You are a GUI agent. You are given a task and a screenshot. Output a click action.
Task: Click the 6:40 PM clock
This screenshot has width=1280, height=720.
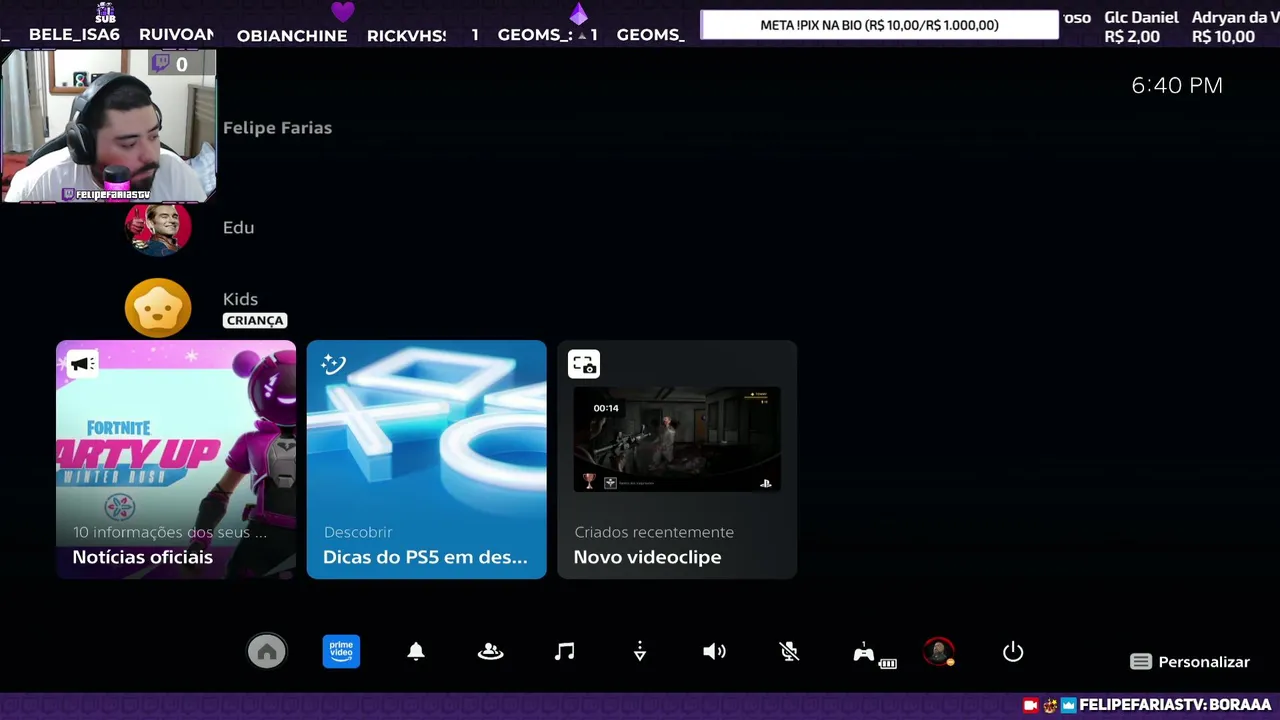tap(1177, 86)
